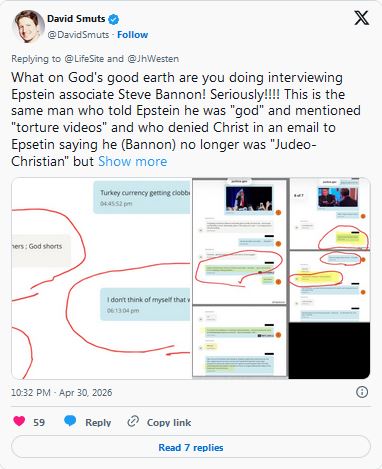Expand tweet text with Show more
Image resolution: width=382 pixels, height=469 pixels.
(x=132, y=161)
